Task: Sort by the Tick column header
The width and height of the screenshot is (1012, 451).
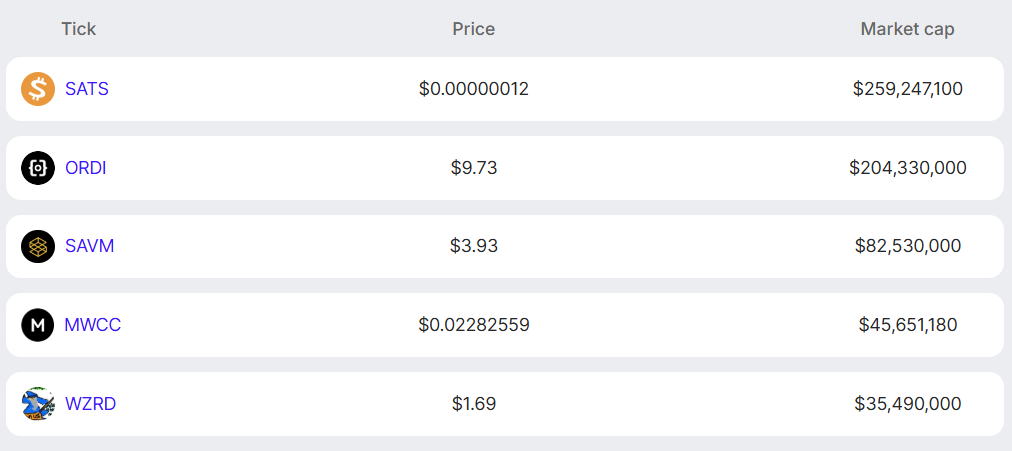Action: tap(79, 29)
